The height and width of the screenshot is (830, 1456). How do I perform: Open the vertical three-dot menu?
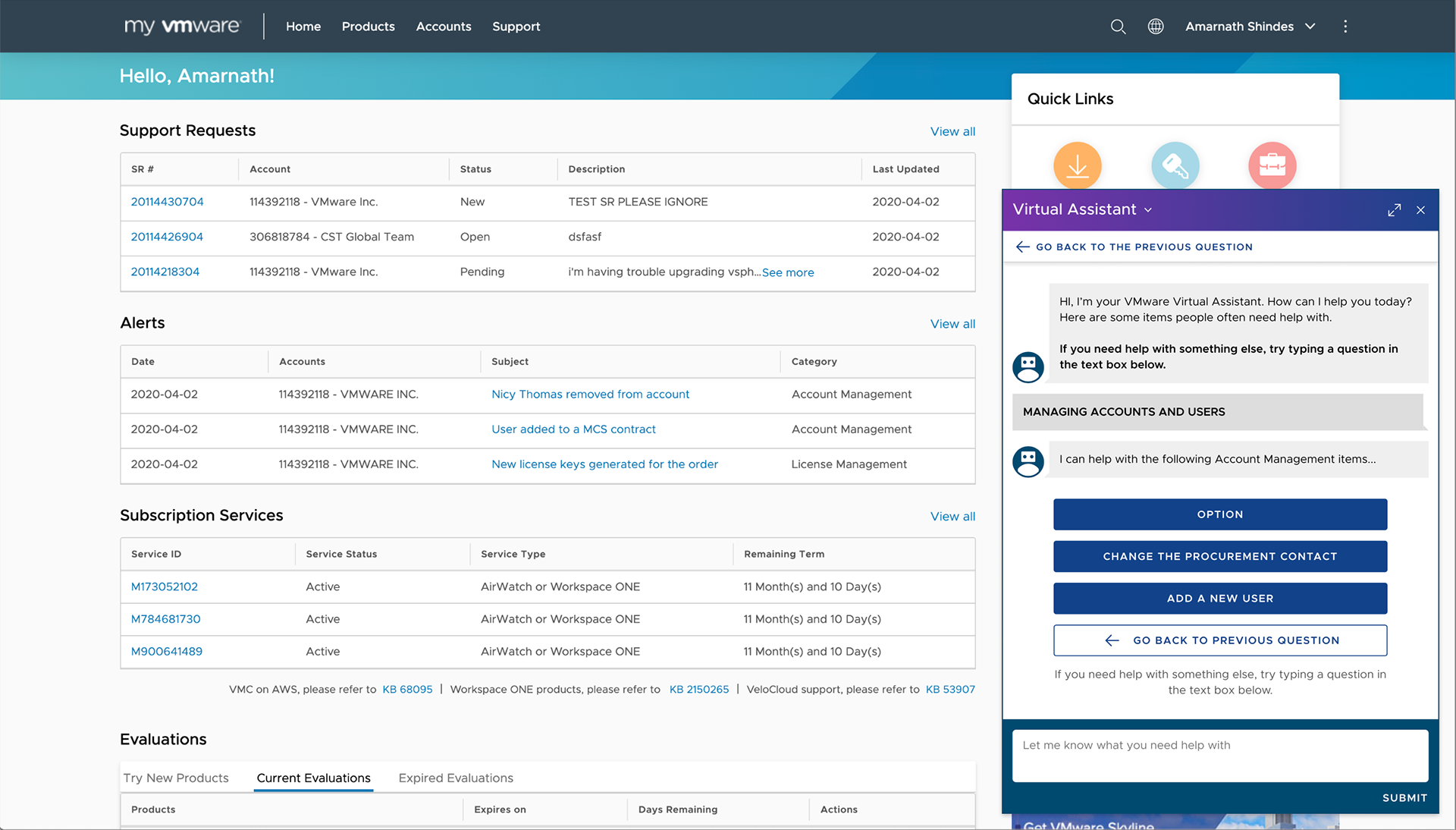tap(1345, 27)
